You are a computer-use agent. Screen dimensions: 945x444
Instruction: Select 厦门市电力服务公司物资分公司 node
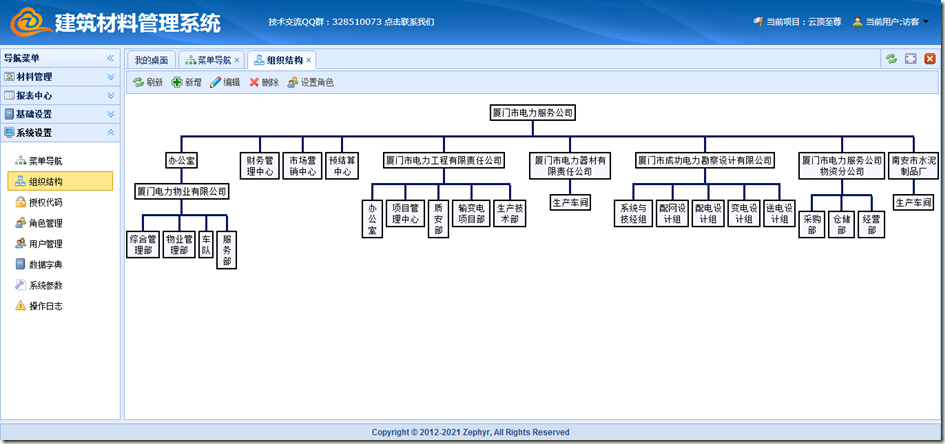coord(843,166)
